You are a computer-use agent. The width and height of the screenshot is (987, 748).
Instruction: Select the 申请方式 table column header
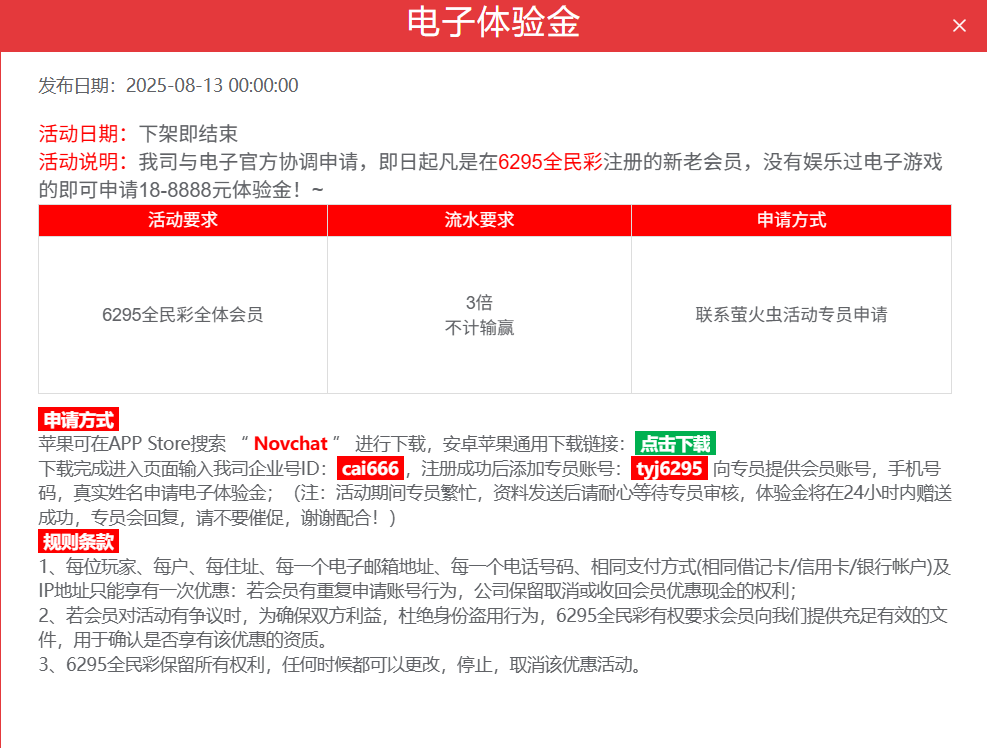pyautogui.click(x=791, y=221)
